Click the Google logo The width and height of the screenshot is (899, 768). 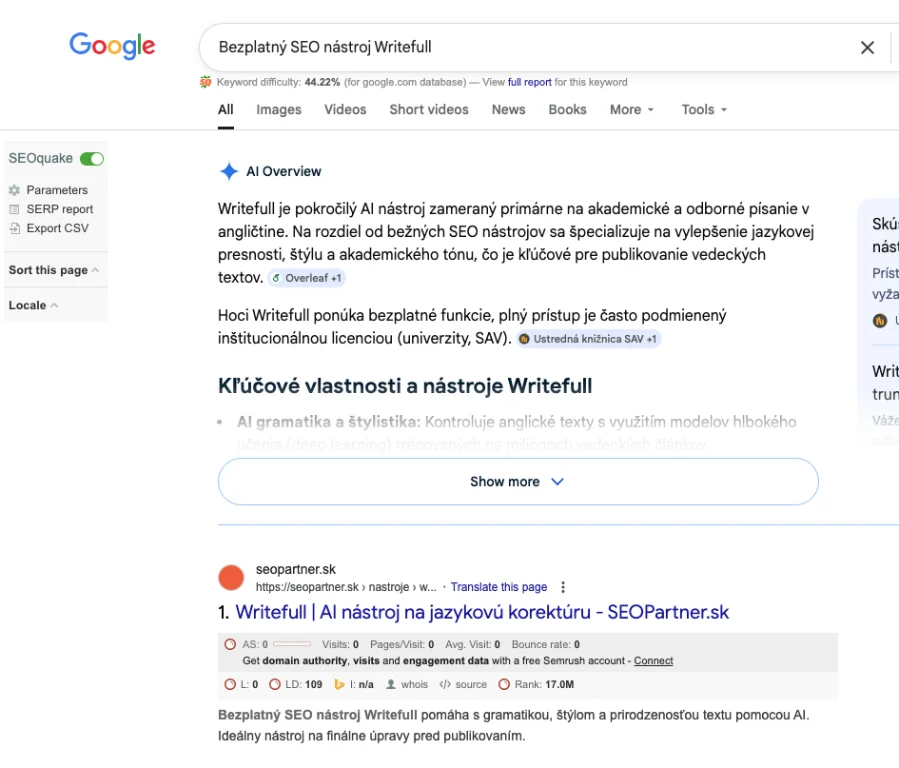[x=112, y=46]
